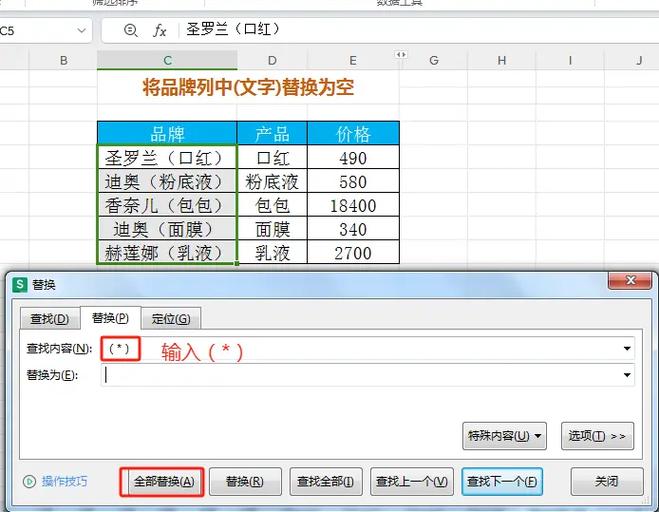
Task: Select column G header
Action: pos(434,60)
